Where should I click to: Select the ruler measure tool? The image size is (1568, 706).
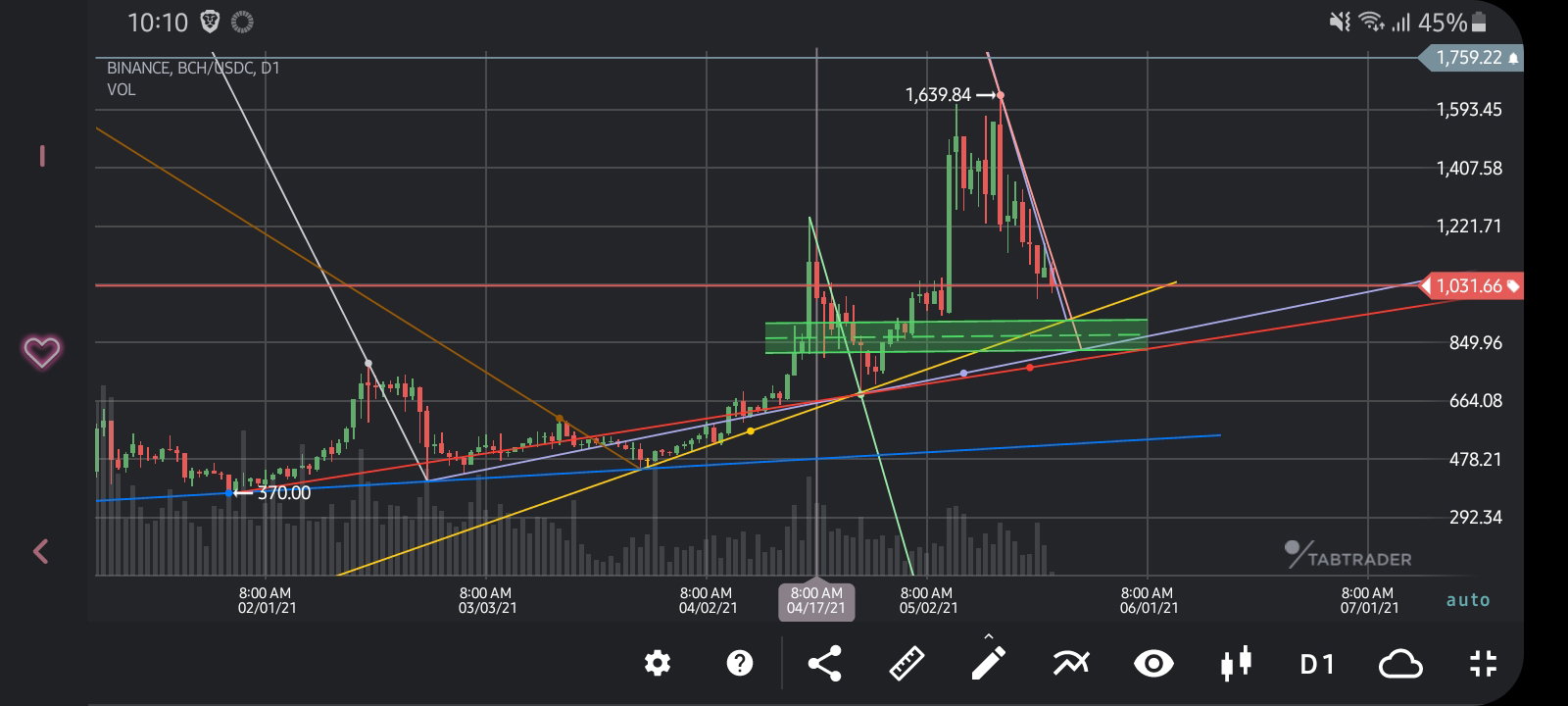[906, 664]
